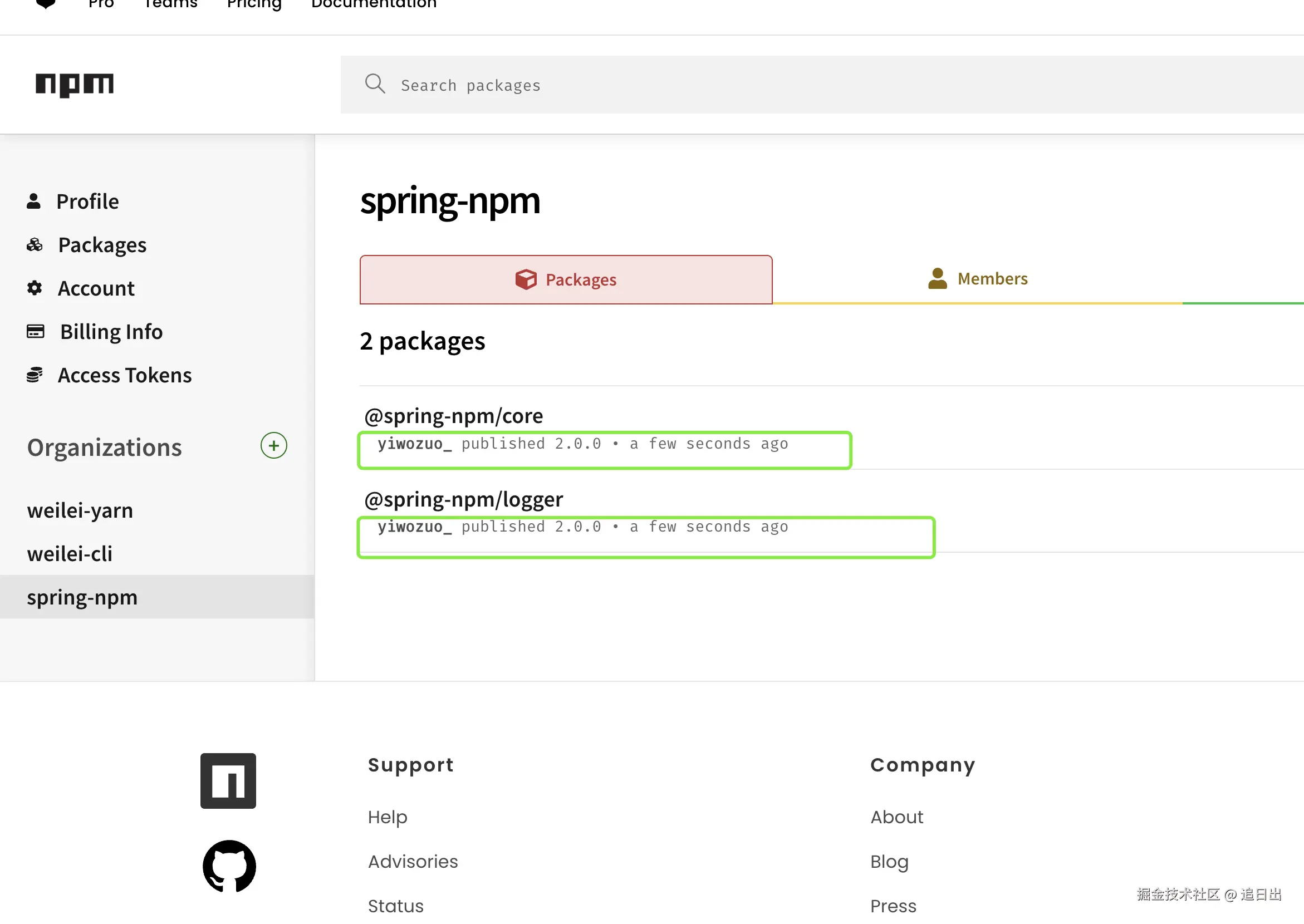Focus the Search packages input field
The height and width of the screenshot is (924, 1304).
pos(822,85)
